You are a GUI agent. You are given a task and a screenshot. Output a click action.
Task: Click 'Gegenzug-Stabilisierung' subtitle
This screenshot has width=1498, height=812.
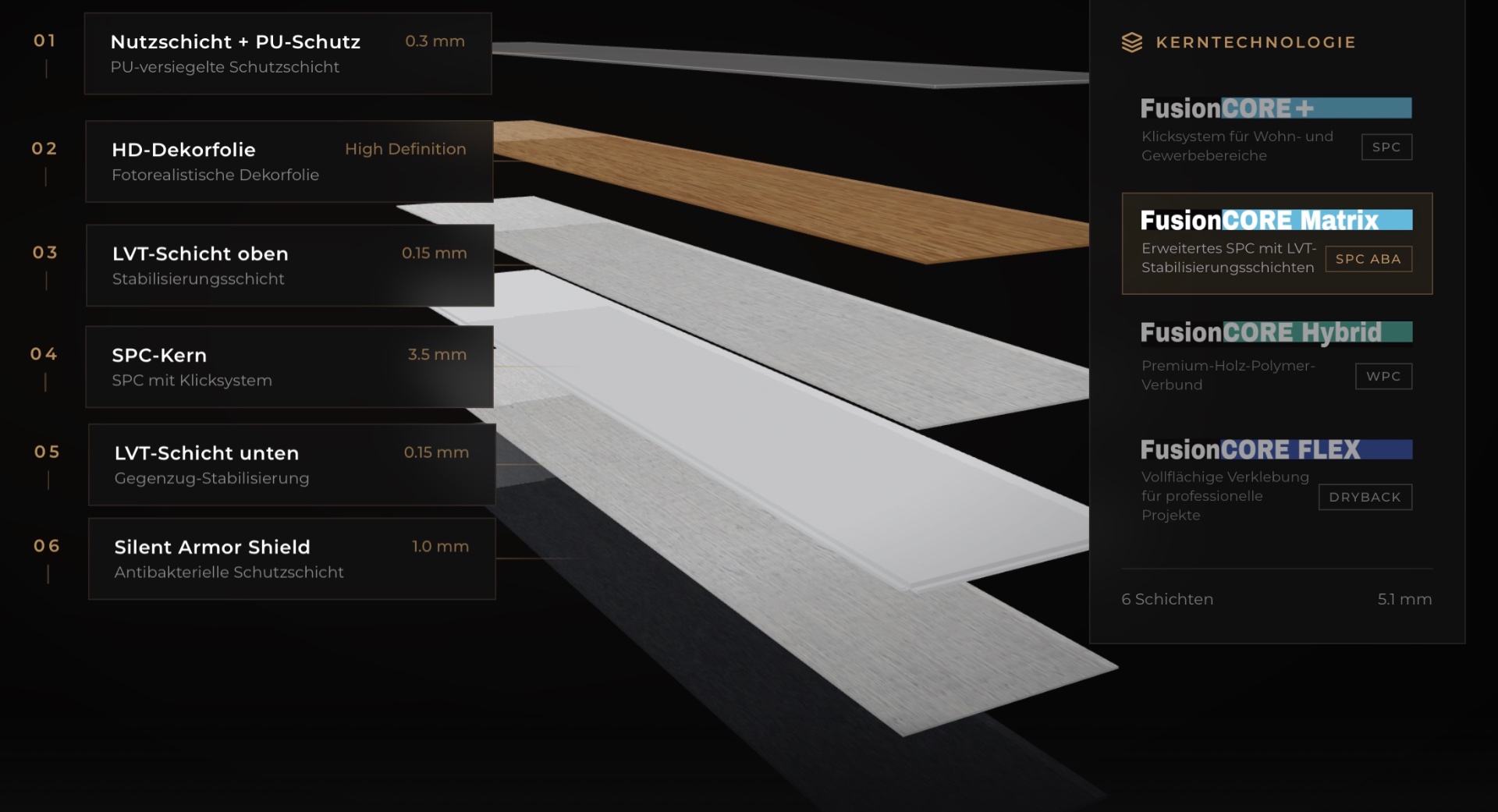[211, 478]
